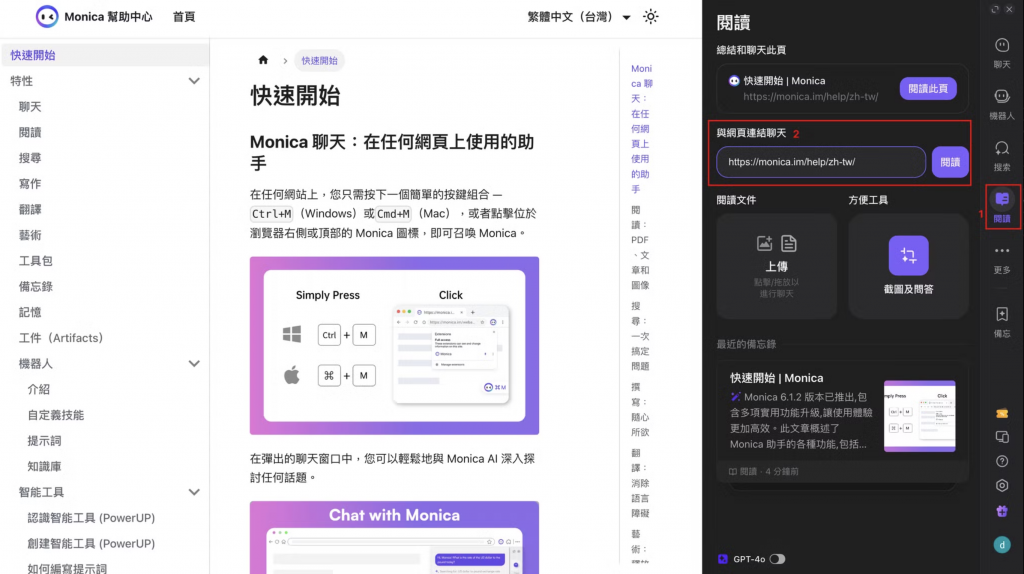The image size is (1024, 574).
Task: Click the 上傳 file upload area
Action: [x=776, y=266]
